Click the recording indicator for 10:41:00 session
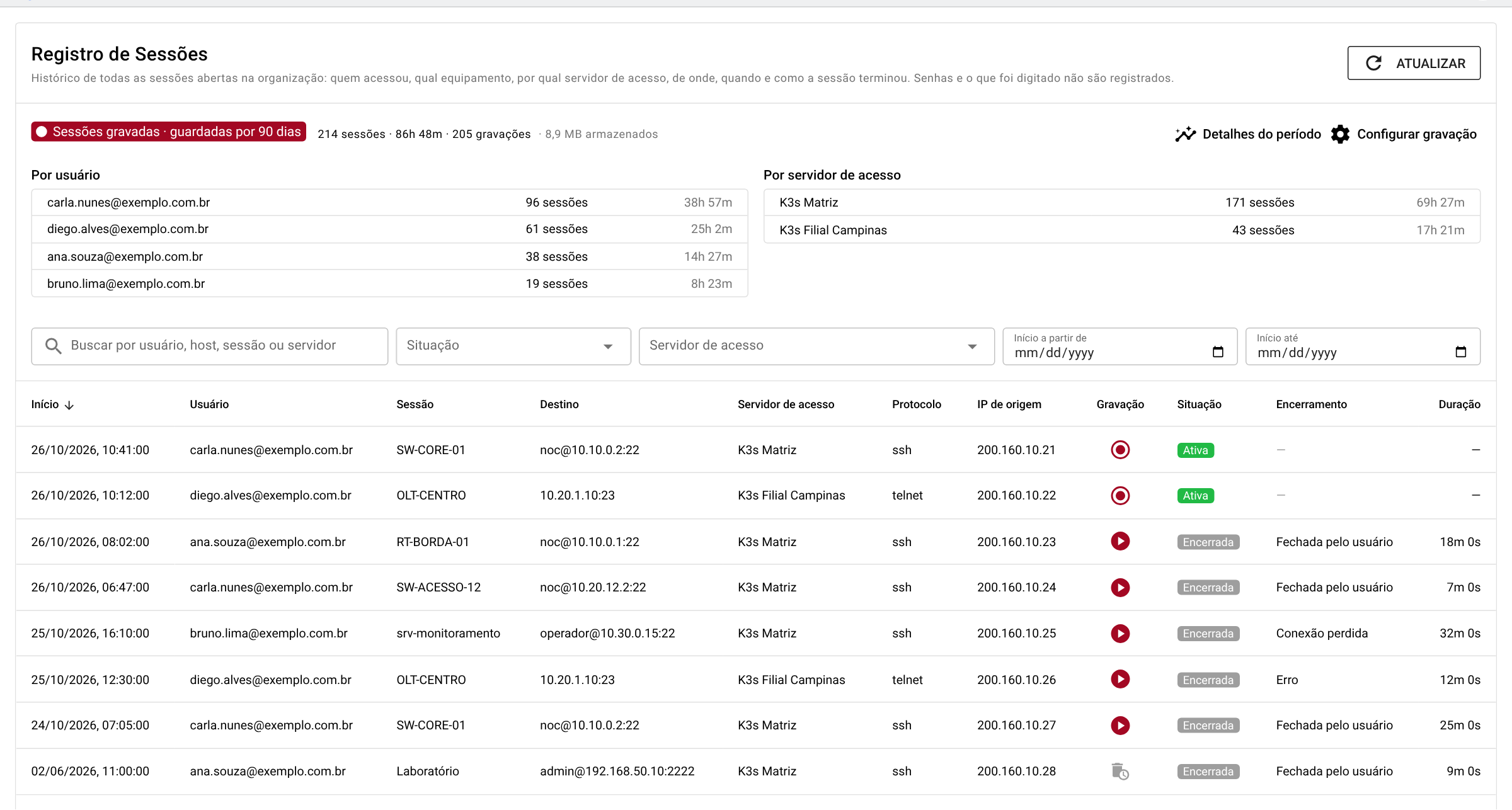The height and width of the screenshot is (810, 1512). point(1120,450)
